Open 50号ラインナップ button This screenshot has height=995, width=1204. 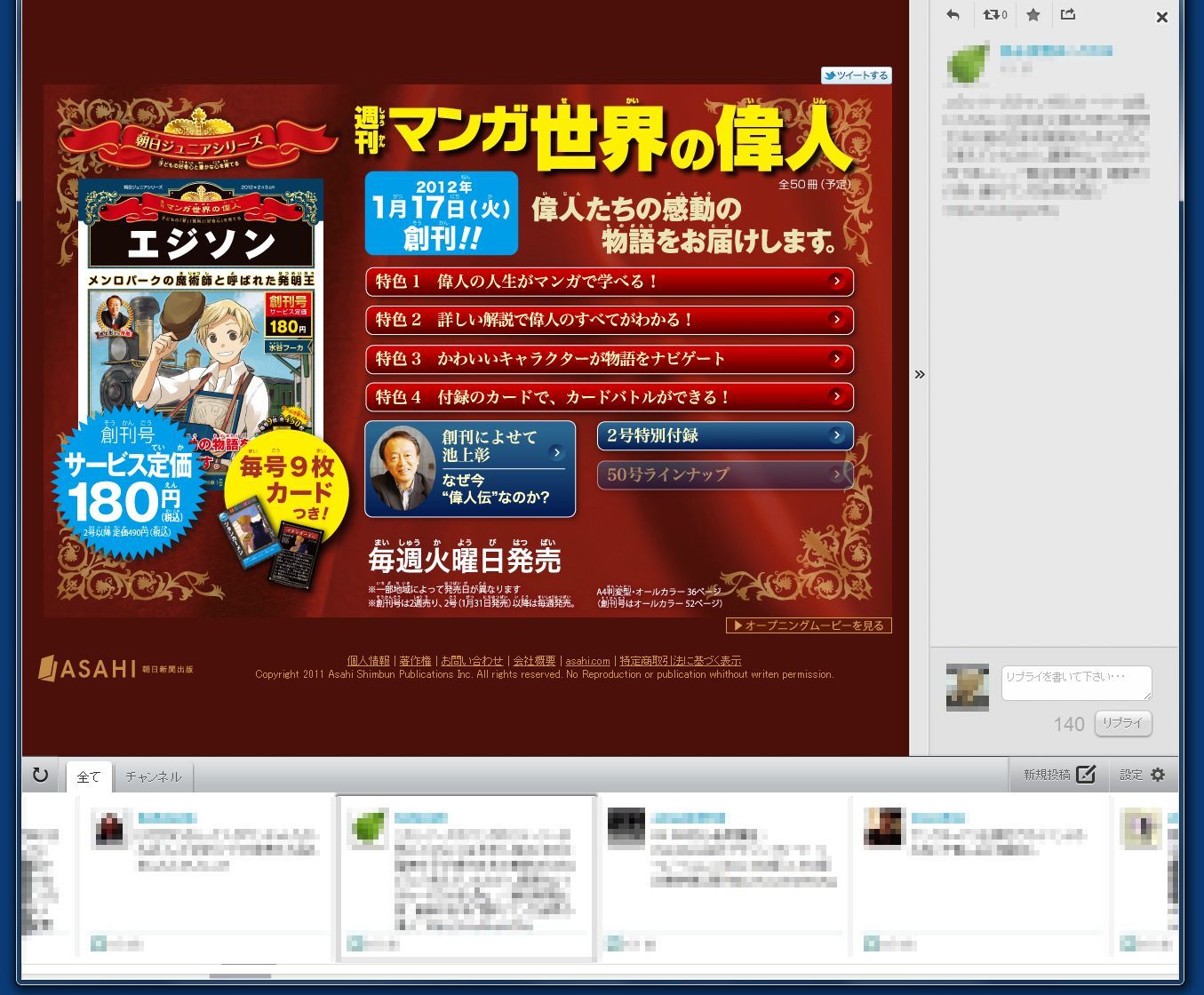pyautogui.click(x=725, y=474)
